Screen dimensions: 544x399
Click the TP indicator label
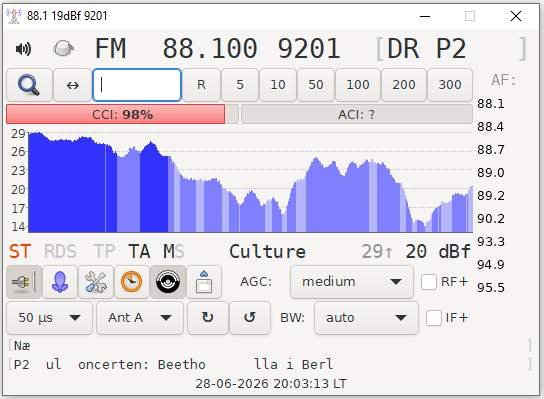[104, 252]
